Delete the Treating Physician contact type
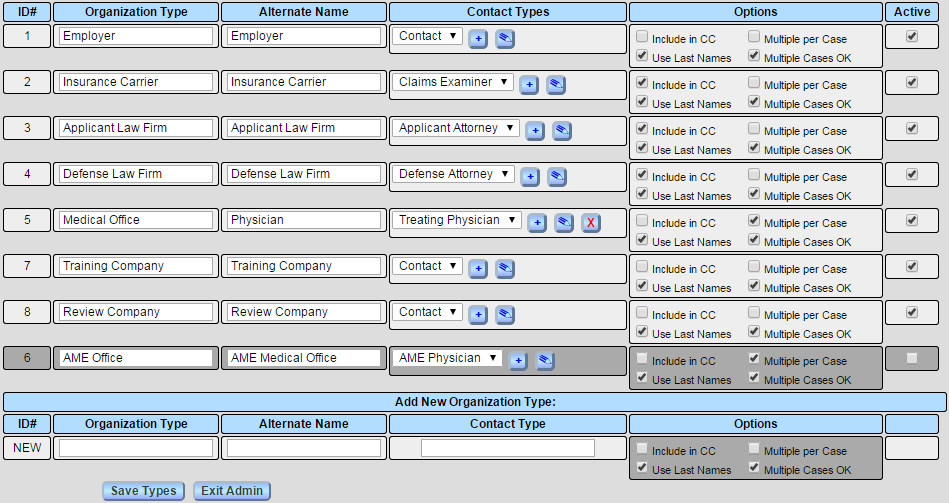949x503 pixels. (x=590, y=222)
